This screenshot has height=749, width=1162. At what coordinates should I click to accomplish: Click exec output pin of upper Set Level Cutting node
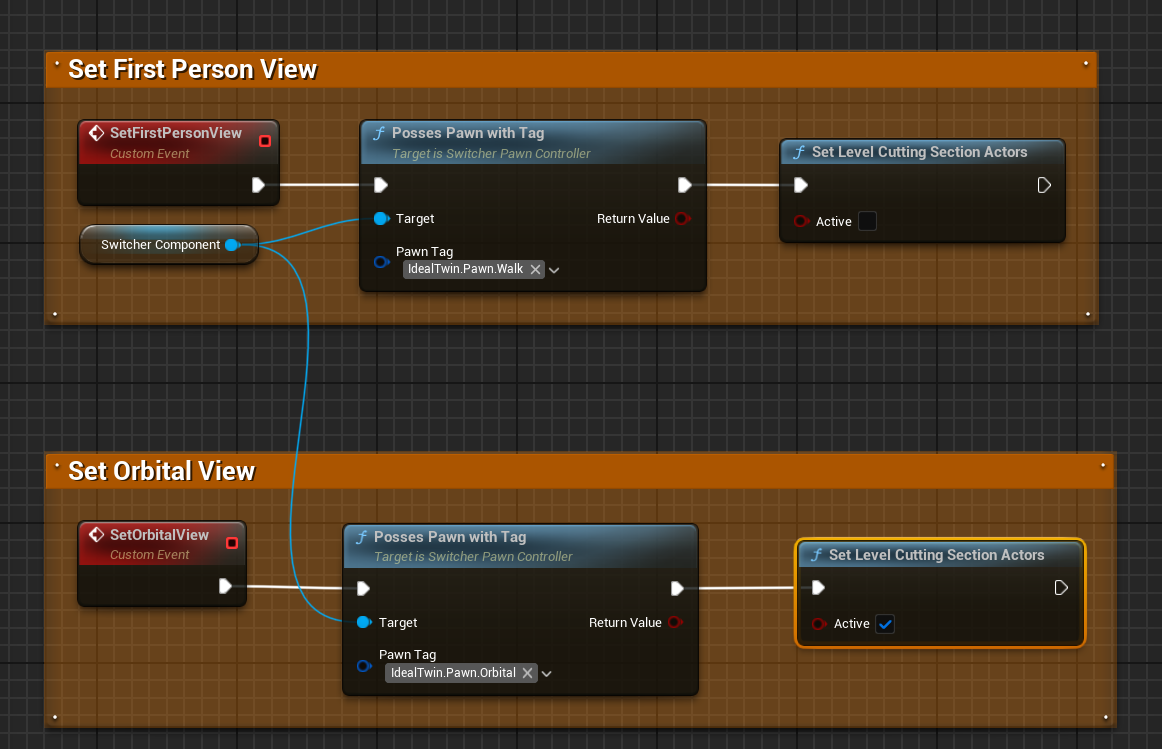(1043, 185)
